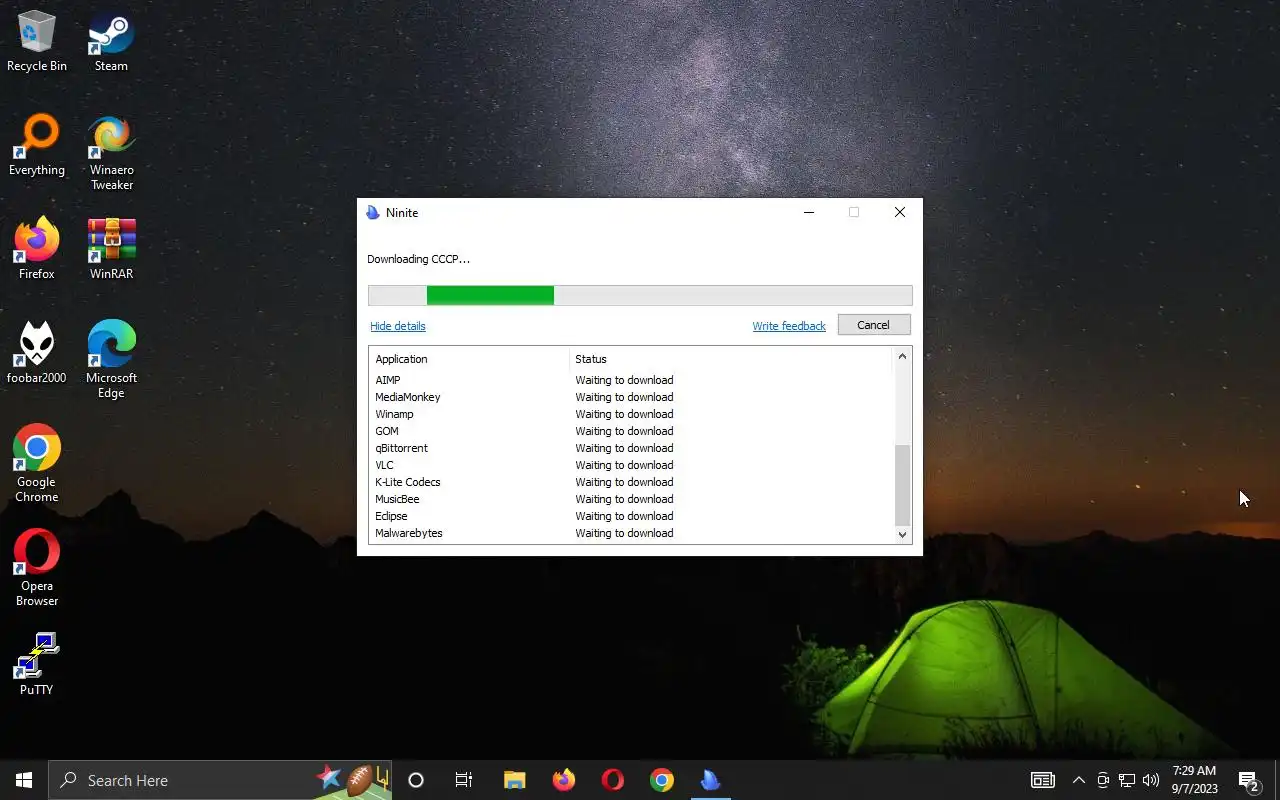Select the WinRAR desktop shortcut
This screenshot has width=1280, height=800.
pos(111,250)
